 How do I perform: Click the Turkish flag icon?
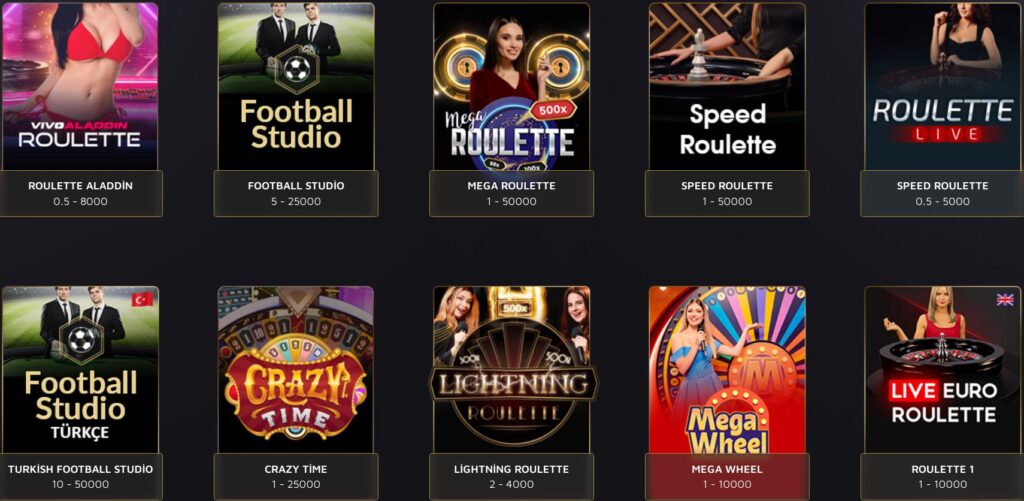(142, 299)
